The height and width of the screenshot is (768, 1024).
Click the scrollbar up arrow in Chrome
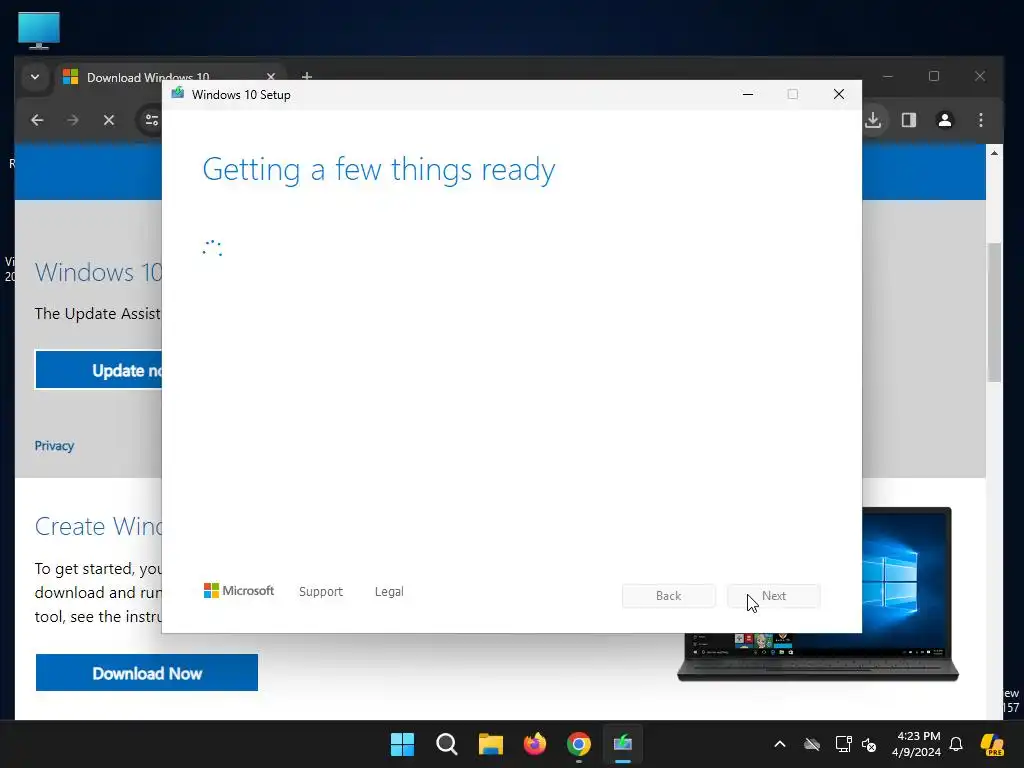point(995,153)
